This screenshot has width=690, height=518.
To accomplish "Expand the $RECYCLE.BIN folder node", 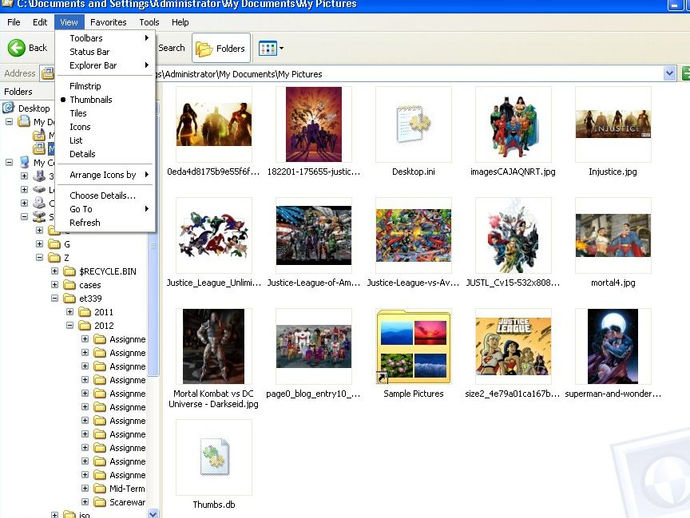I will pyautogui.click(x=55, y=271).
